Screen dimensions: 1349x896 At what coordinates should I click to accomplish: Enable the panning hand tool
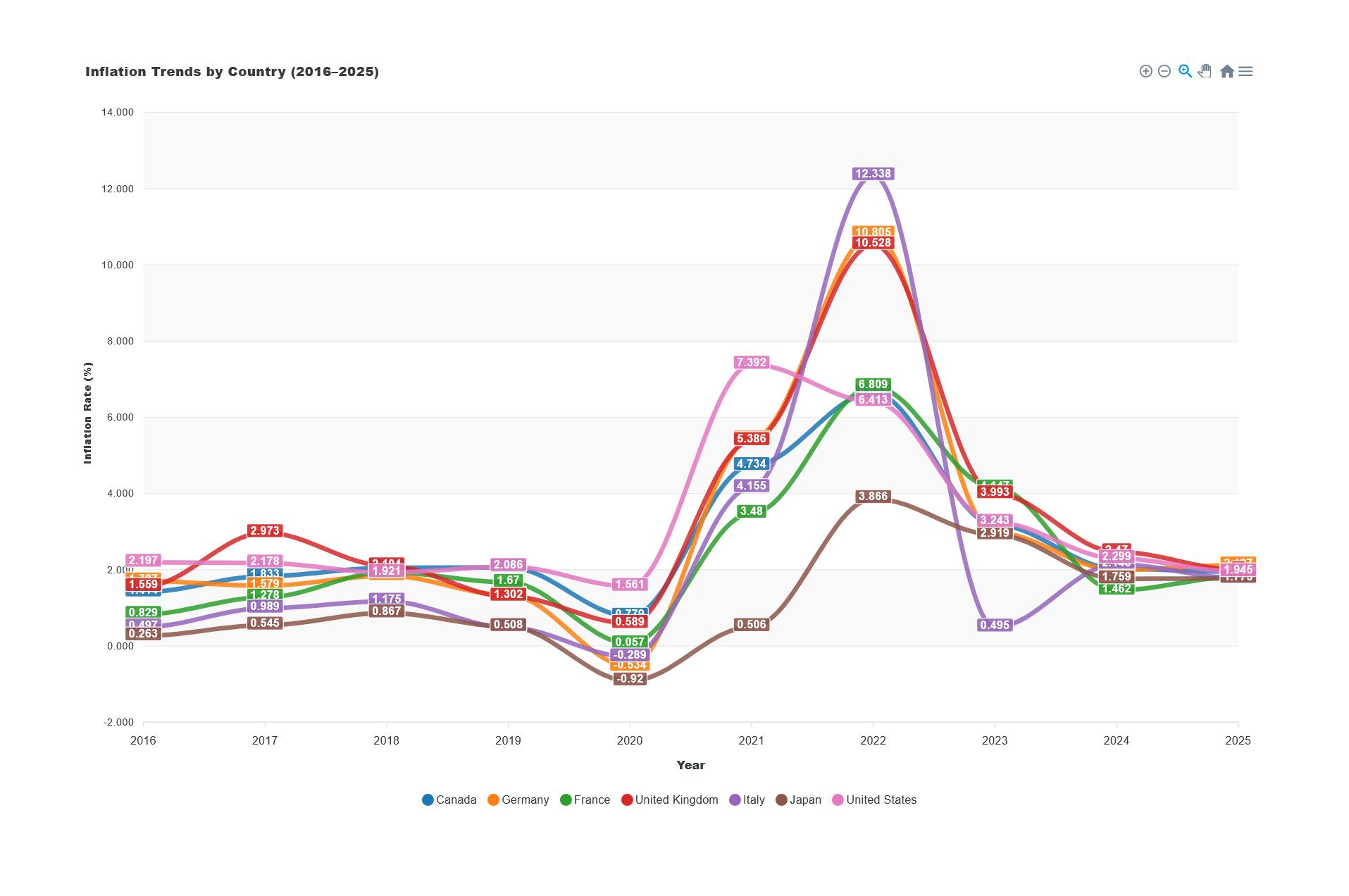1205,71
